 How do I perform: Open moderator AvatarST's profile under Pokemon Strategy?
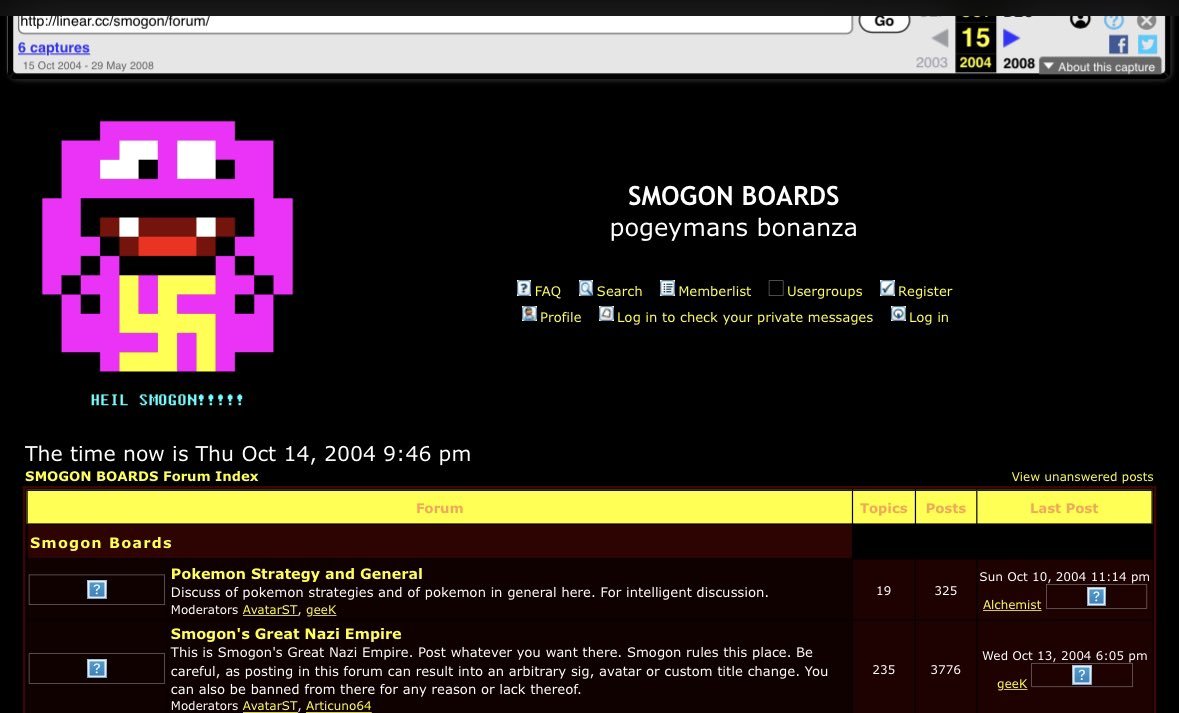tap(270, 610)
